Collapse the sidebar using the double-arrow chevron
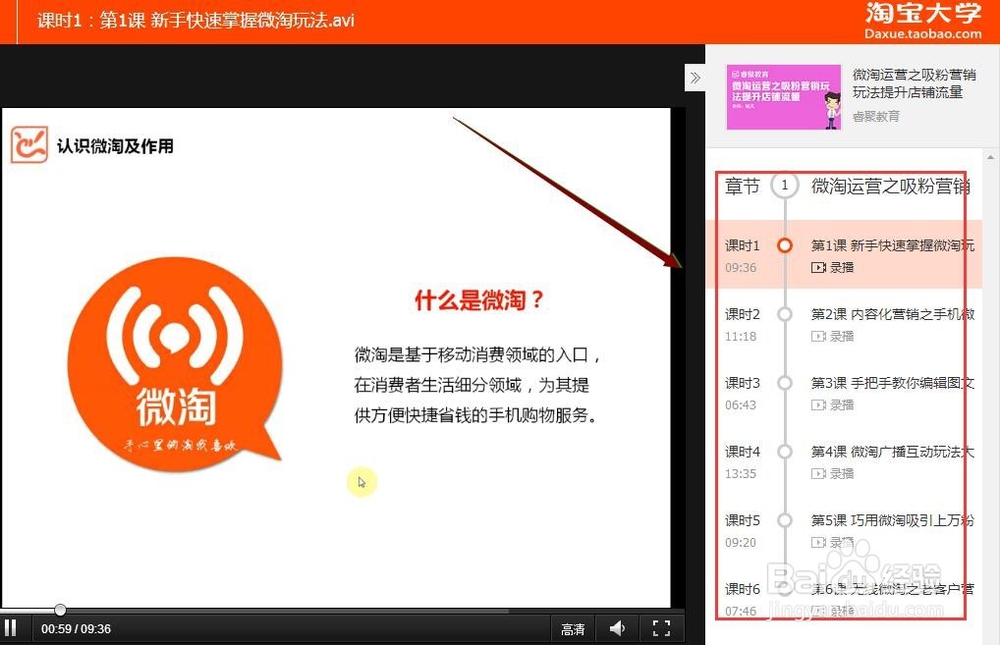The height and width of the screenshot is (645, 1000). (694, 76)
